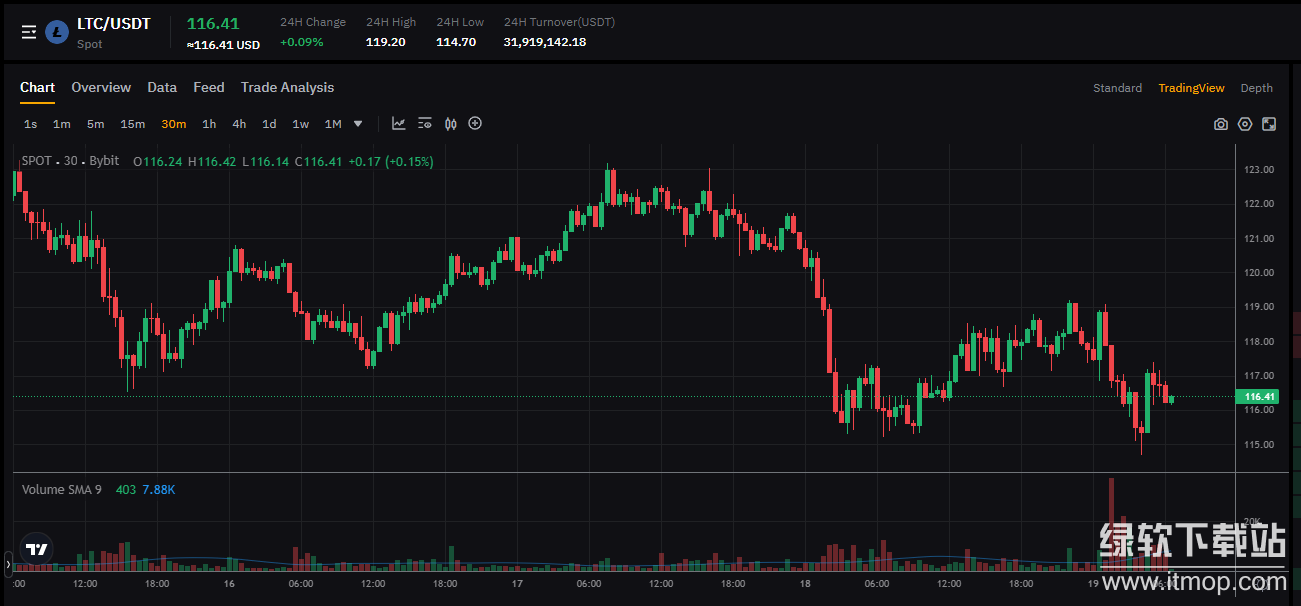
Task: Expand the SPOT 30 Bybit series legend
Action: click(x=70, y=161)
